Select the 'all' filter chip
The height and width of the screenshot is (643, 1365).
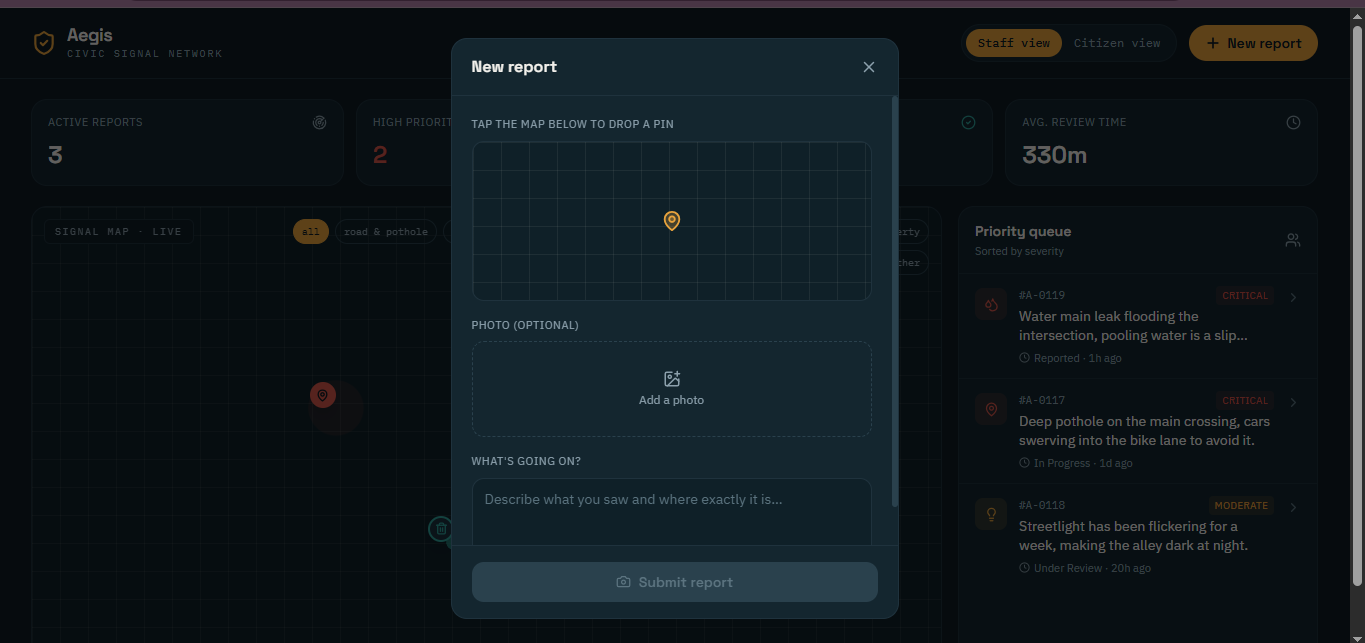[x=311, y=232]
